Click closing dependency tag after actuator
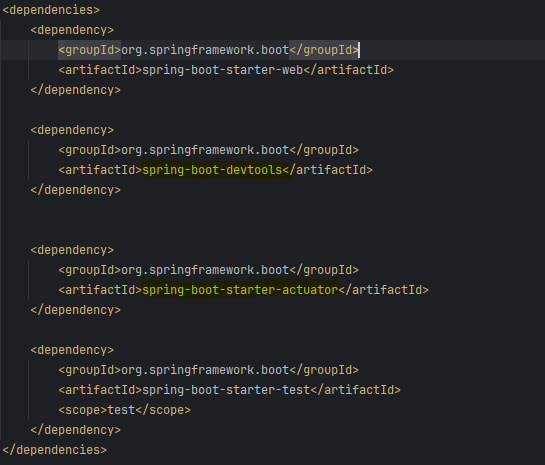 tap(75, 310)
